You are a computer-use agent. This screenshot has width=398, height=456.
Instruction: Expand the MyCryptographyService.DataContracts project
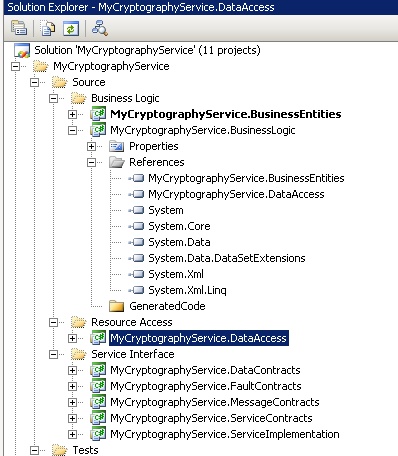[x=72, y=370]
